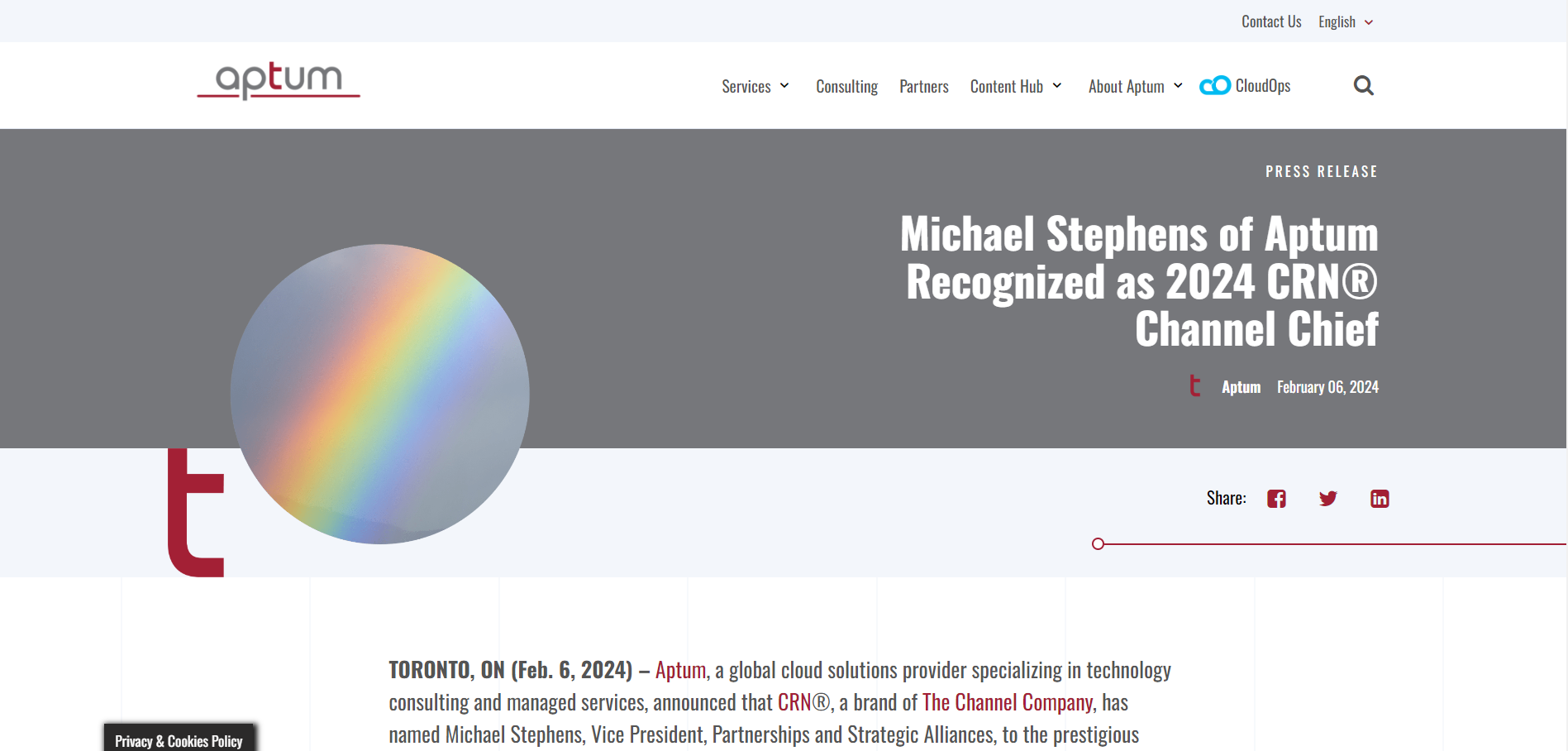The width and height of the screenshot is (1568, 751).
Task: Share the article on LinkedIn
Action: [1379, 498]
